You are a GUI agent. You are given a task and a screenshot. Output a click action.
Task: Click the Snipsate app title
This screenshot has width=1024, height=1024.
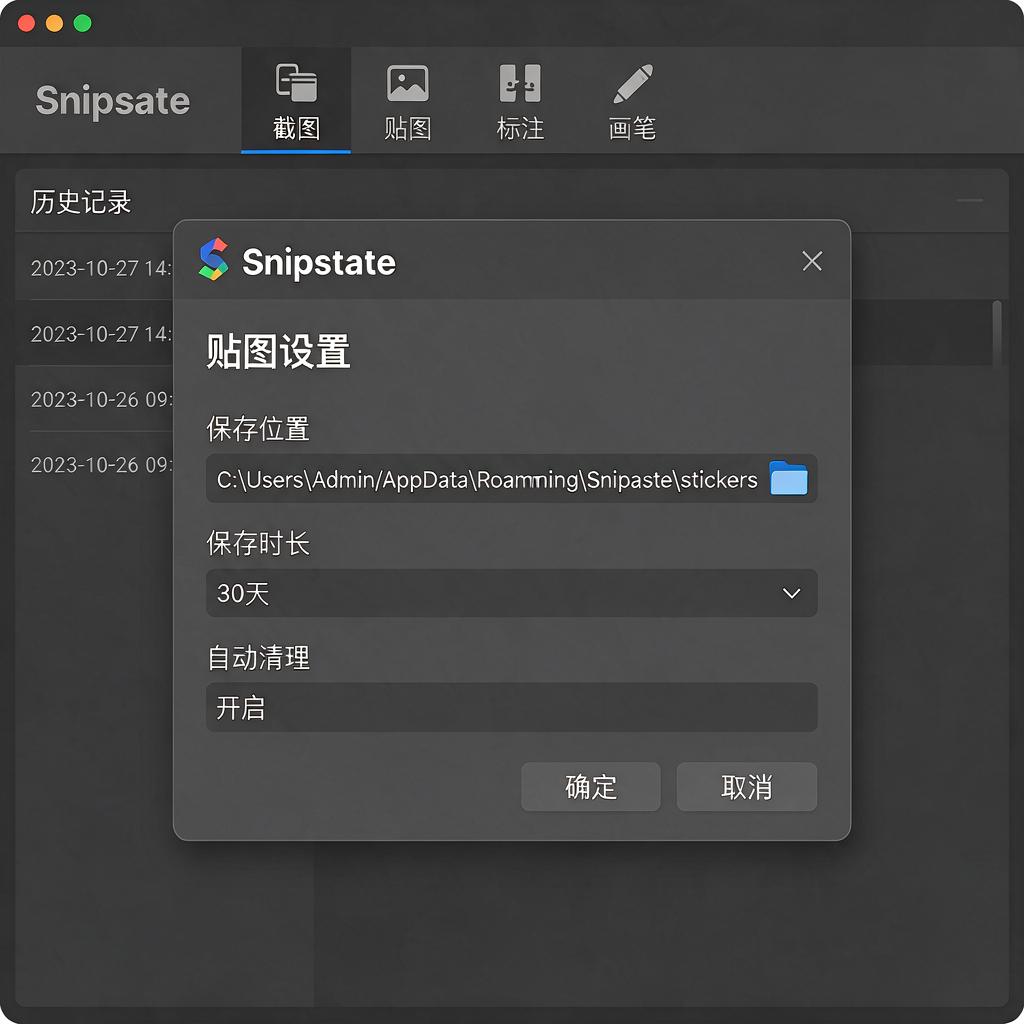[112, 101]
